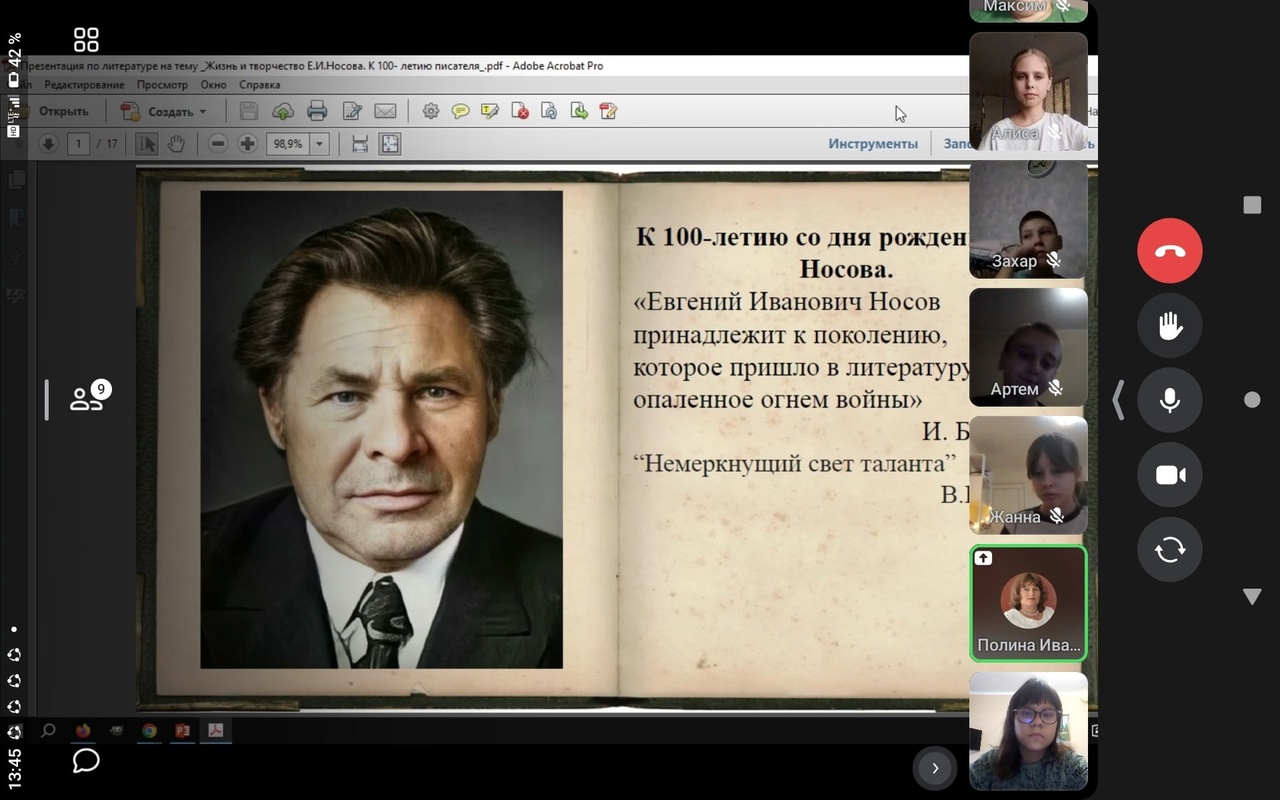Select Артем's video tile
Screen dimensions: 1280x800
click(x=1028, y=347)
